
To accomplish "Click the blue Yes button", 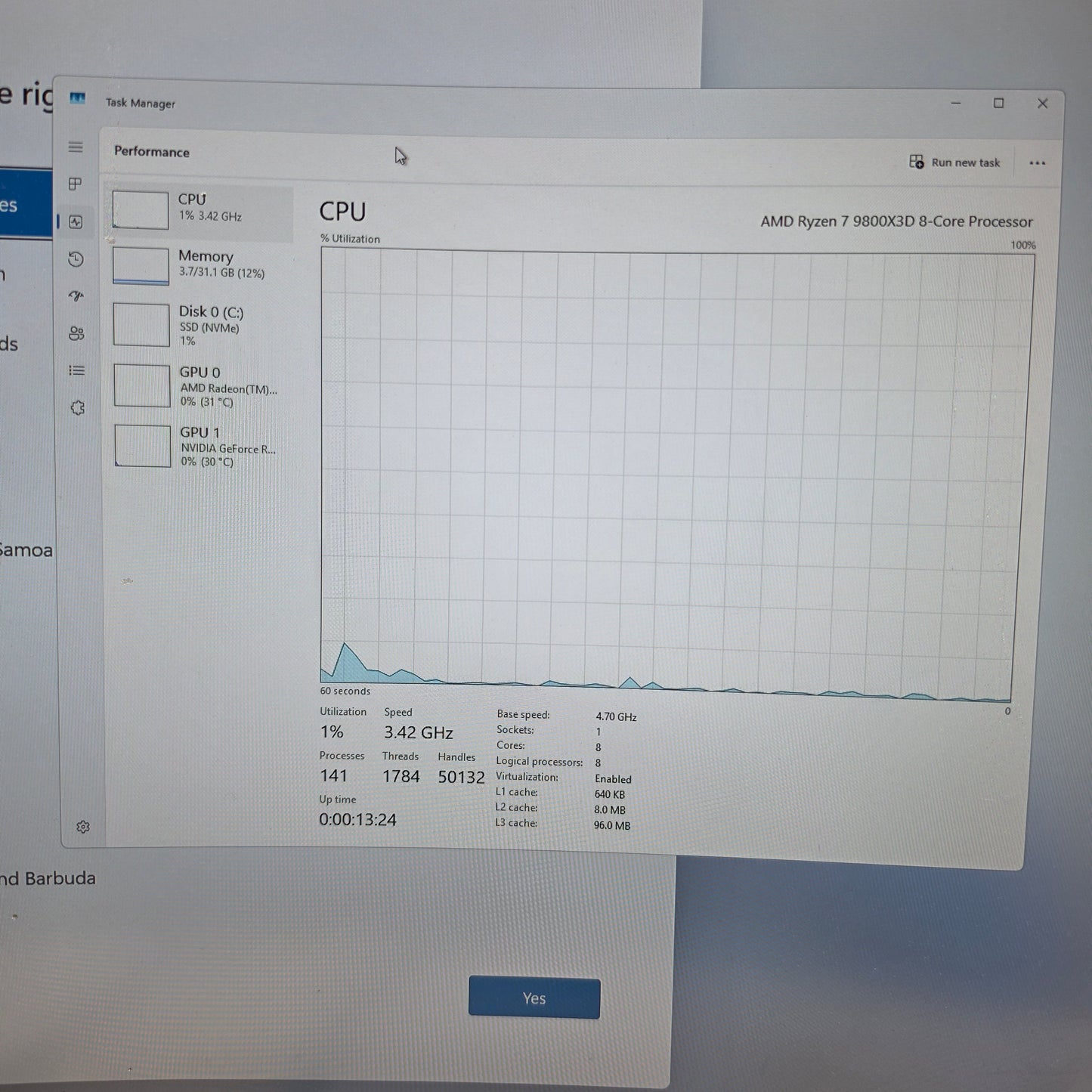I will (x=534, y=998).
